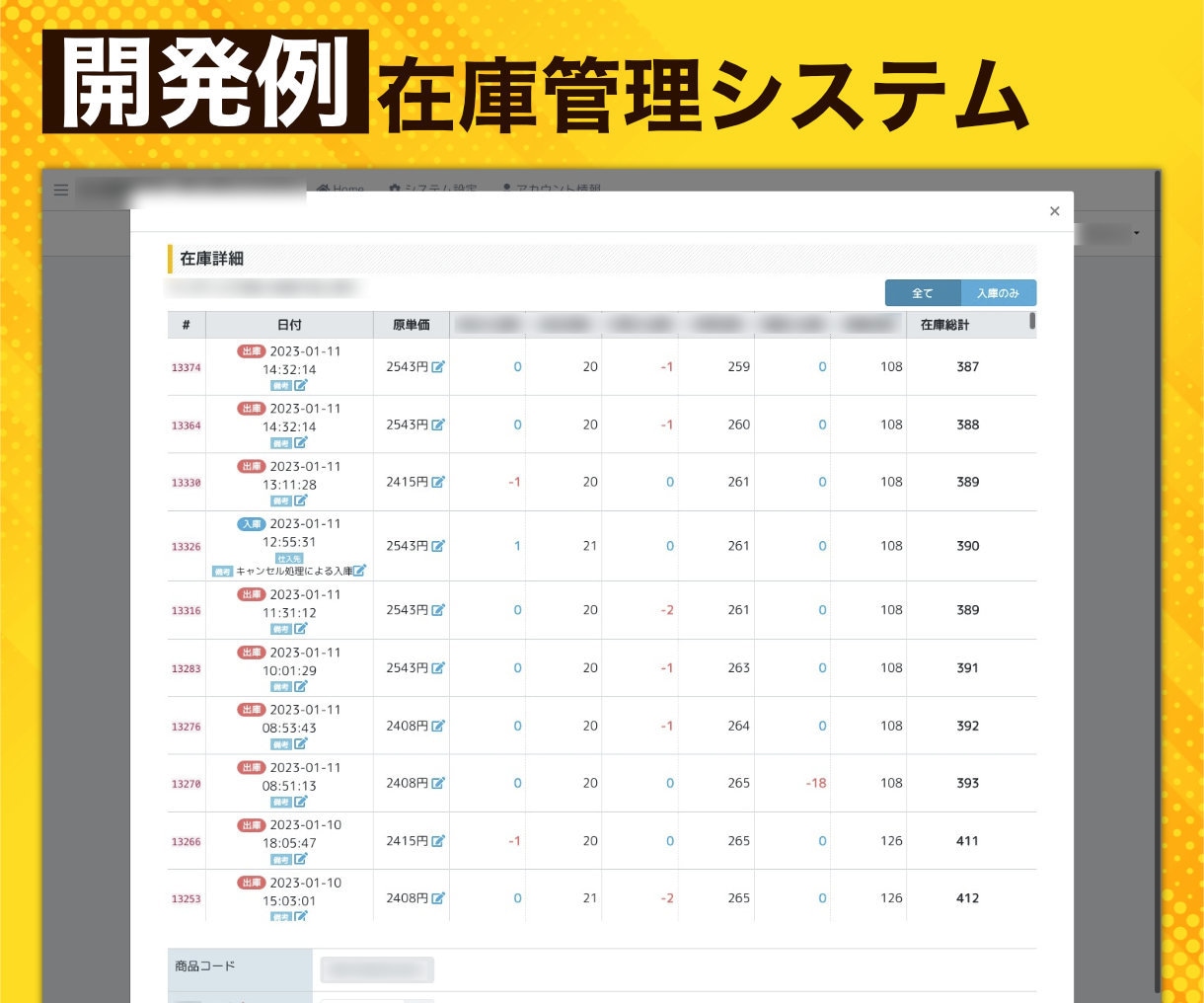This screenshot has height=1003, width=1204.
Task: Click the 原単価 column header
Action: 412,325
